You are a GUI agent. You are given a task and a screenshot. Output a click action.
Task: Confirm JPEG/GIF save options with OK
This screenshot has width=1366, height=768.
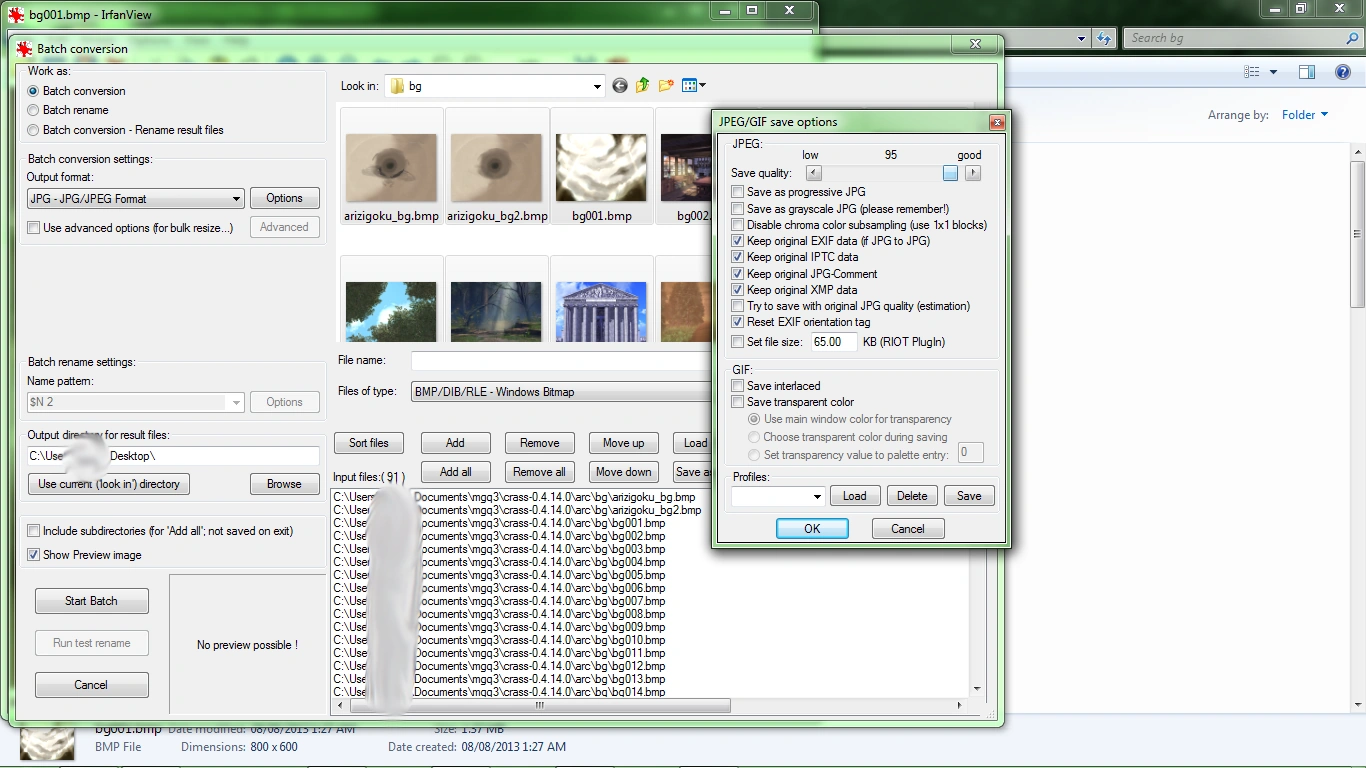coord(812,529)
